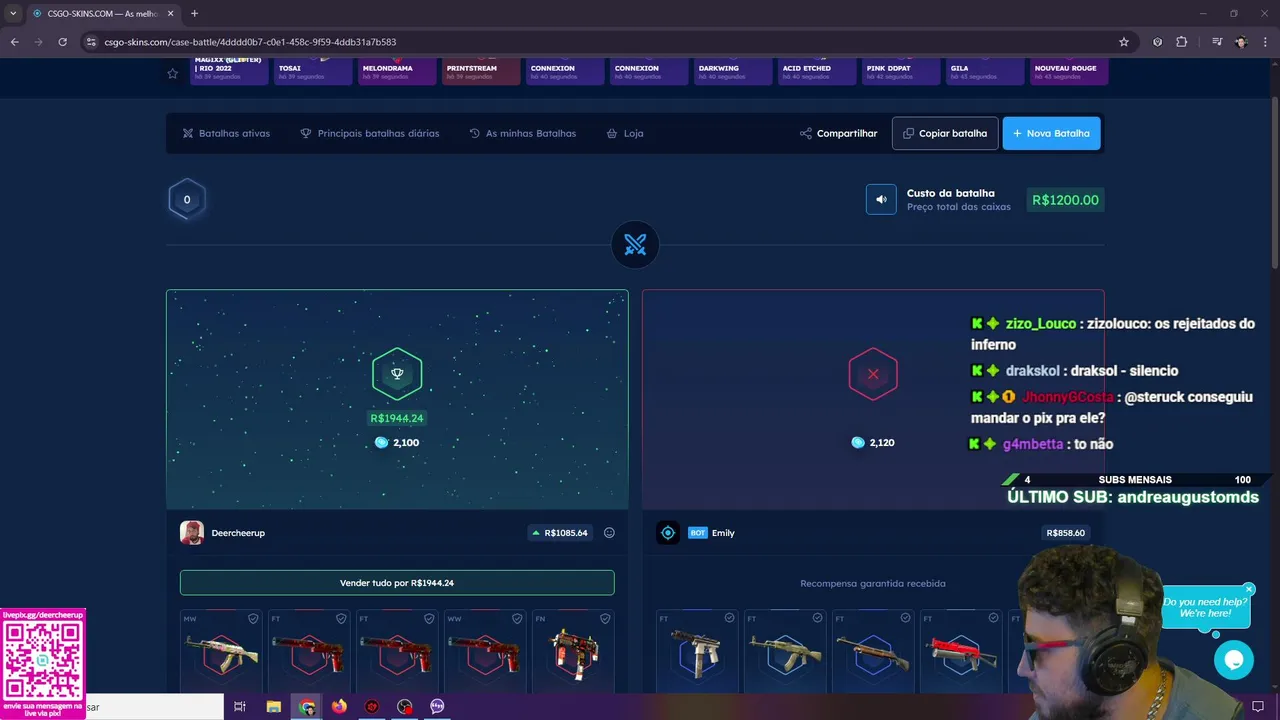Click the R$1085.64 winnings badge

pos(560,533)
